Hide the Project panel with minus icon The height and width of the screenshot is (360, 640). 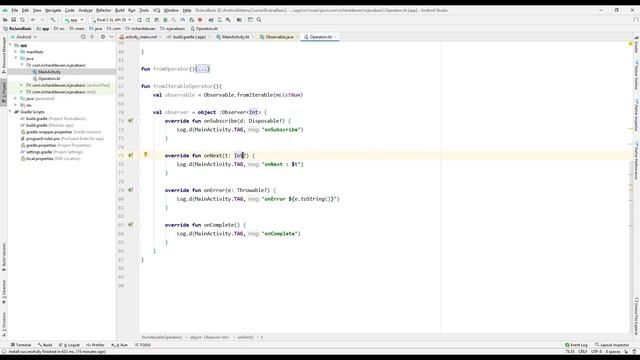click(x=111, y=37)
